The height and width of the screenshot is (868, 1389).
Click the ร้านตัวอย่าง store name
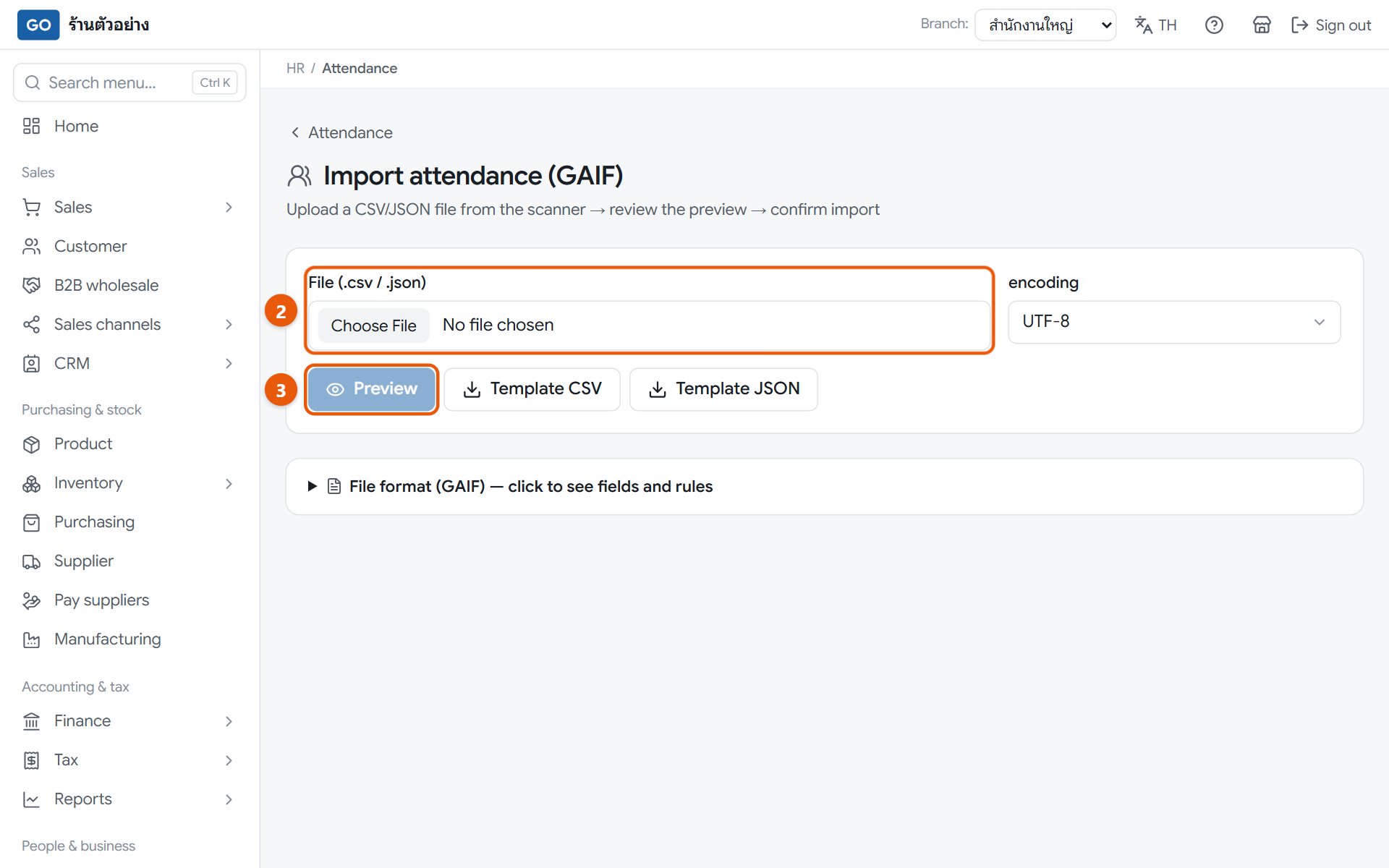point(109,25)
